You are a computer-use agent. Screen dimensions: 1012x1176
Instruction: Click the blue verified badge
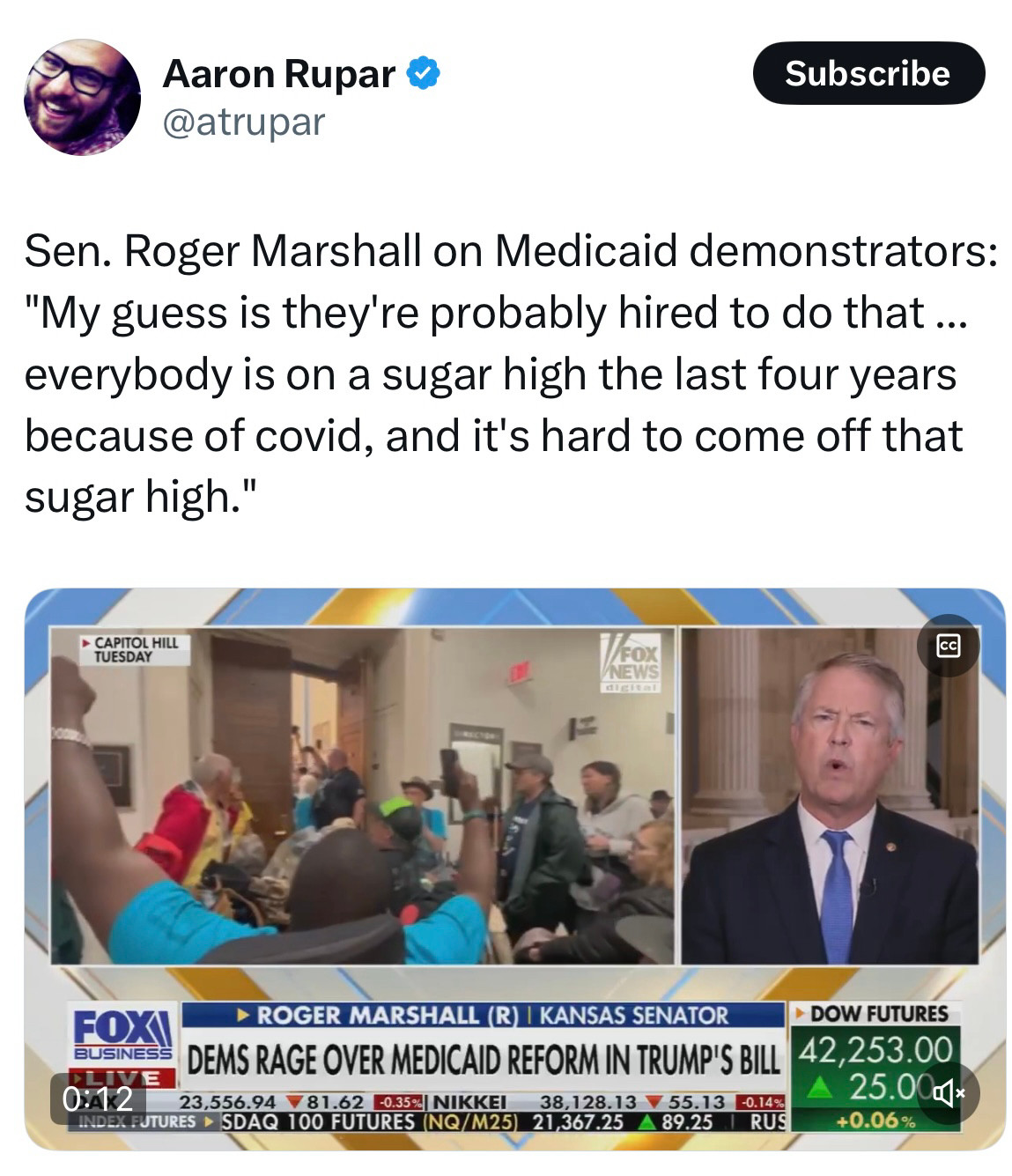coord(423,73)
